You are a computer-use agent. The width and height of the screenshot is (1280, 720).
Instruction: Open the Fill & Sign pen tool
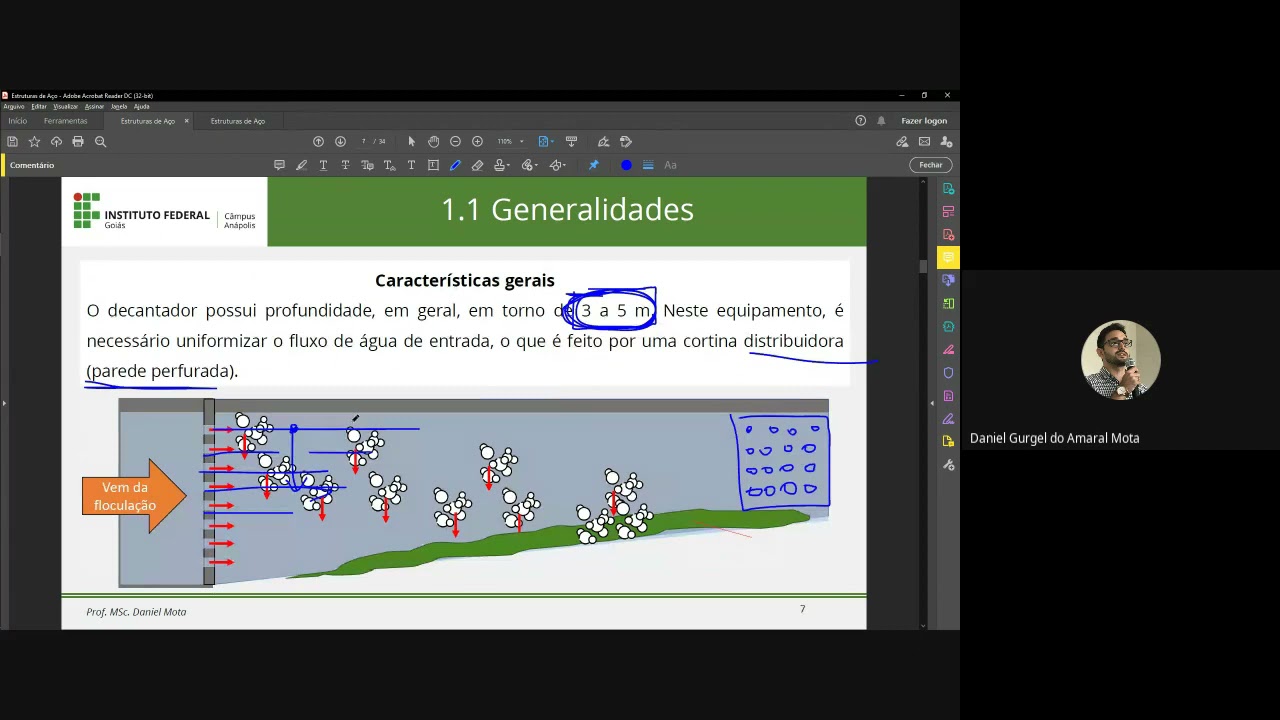[603, 141]
